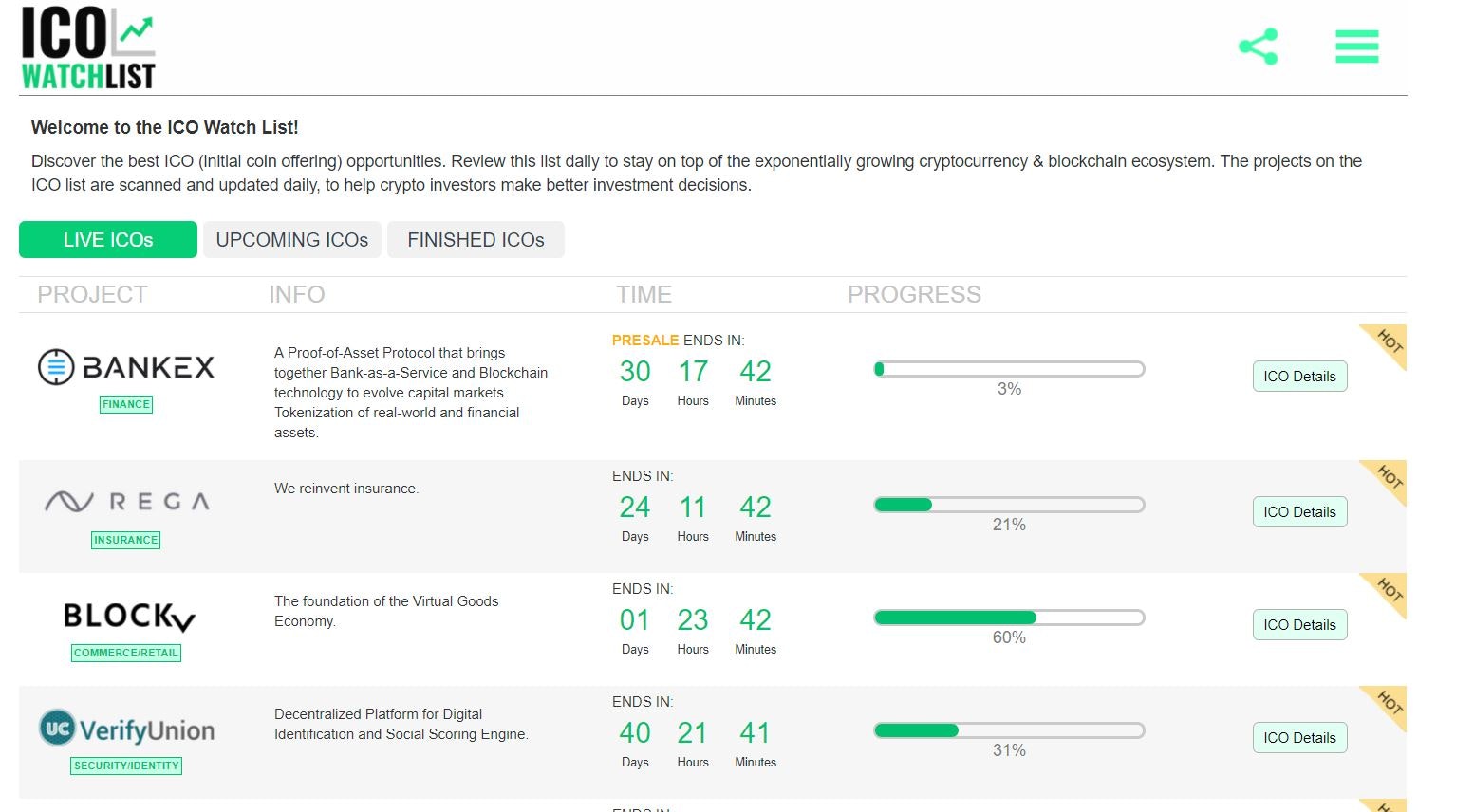The height and width of the screenshot is (812, 1474).
Task: Select the BLOCKv project logo
Action: 128,617
